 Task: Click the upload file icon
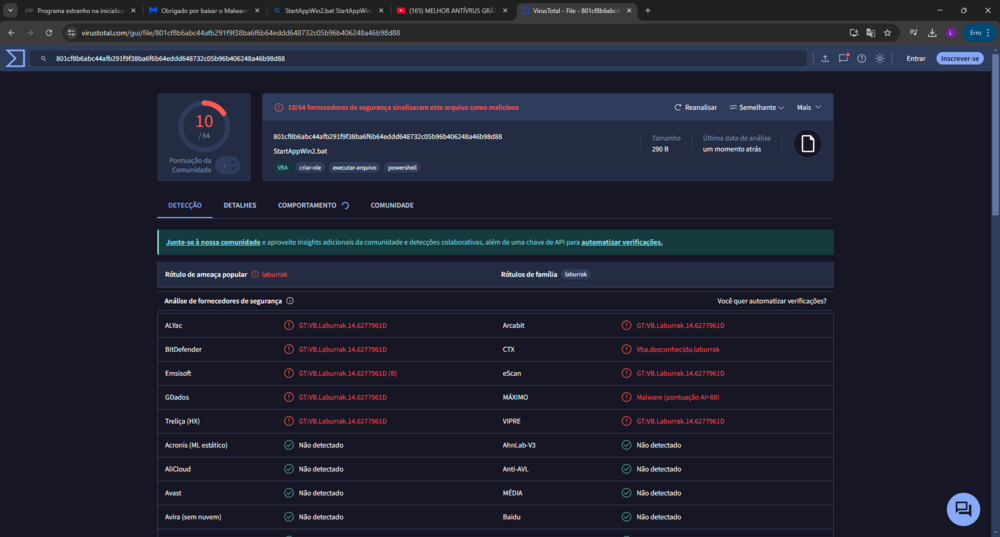[x=825, y=58]
